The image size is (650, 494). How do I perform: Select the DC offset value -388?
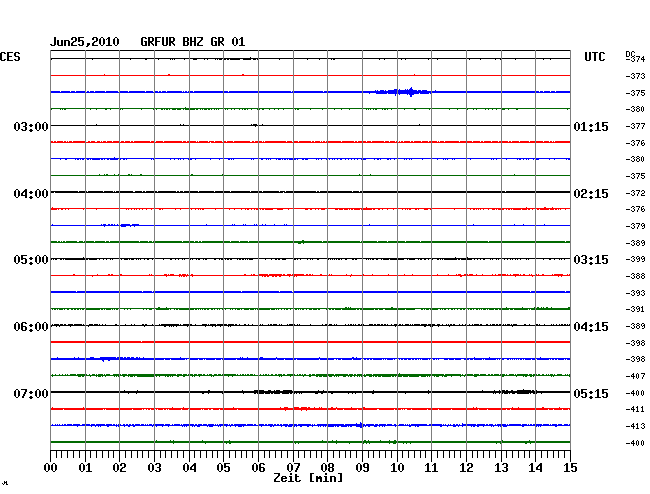click(635, 276)
